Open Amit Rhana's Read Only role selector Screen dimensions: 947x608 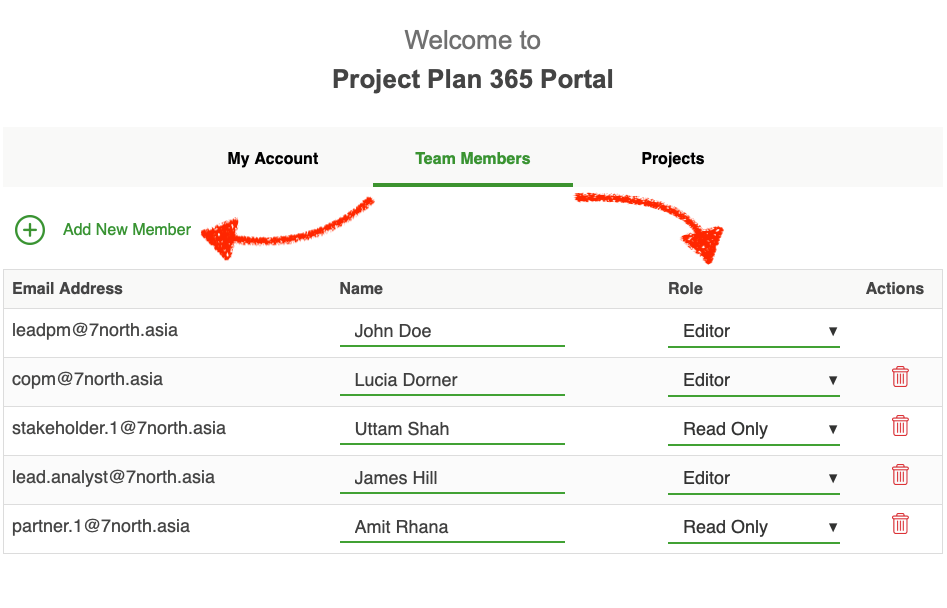pyautogui.click(x=754, y=527)
